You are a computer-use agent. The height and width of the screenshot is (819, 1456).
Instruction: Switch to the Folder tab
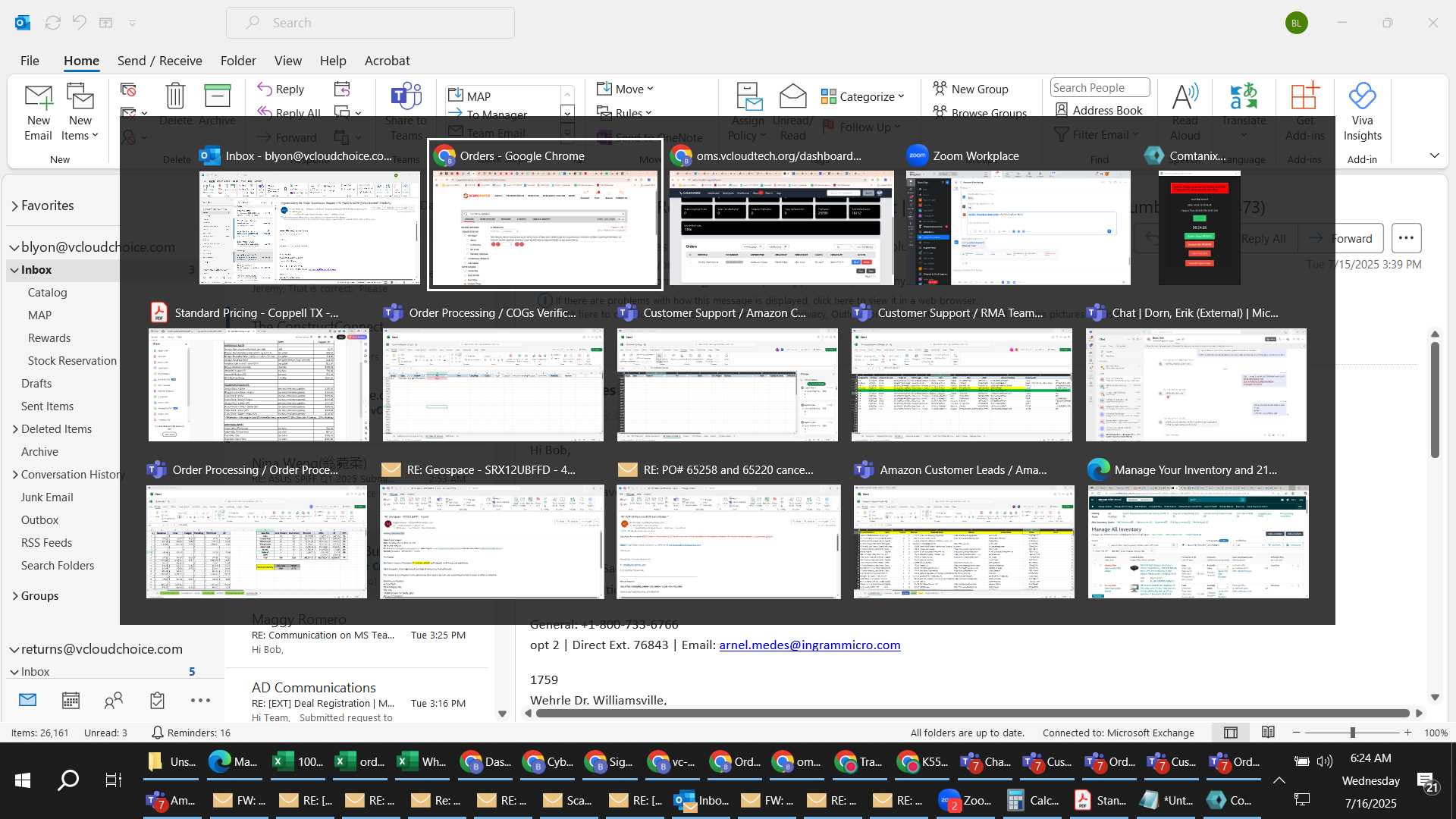tap(238, 61)
